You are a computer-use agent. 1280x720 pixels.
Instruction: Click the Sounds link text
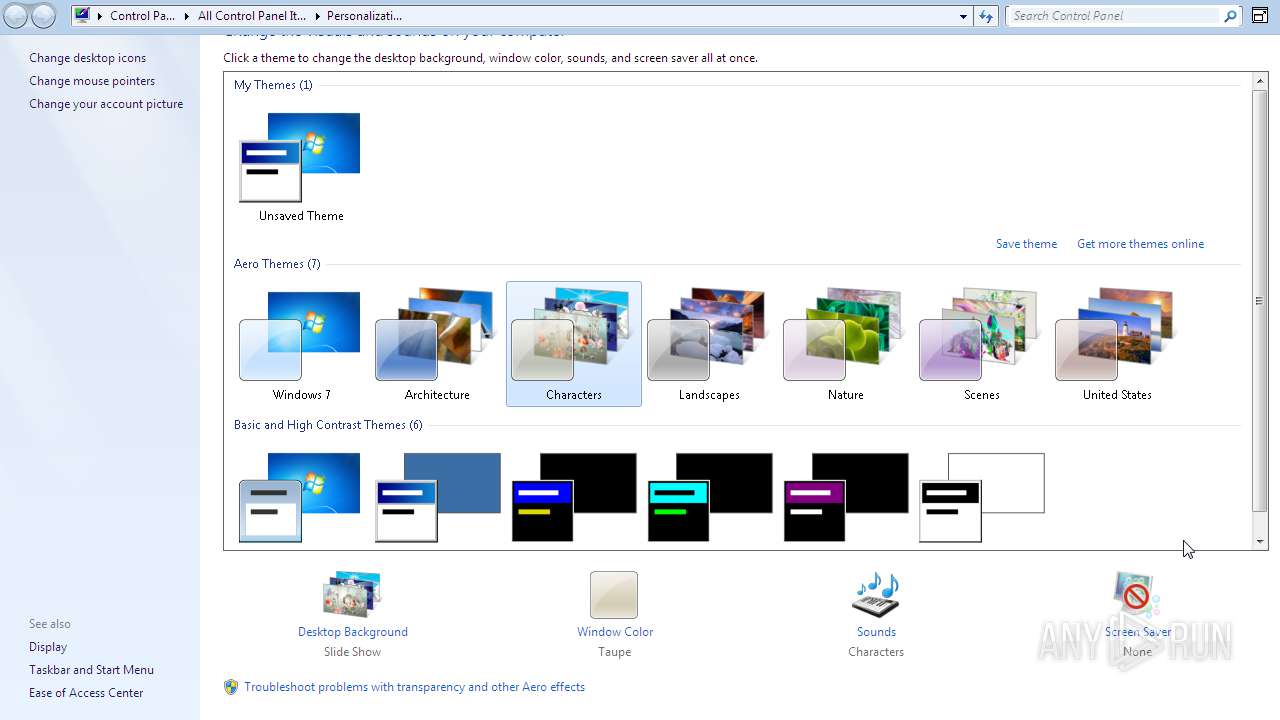[x=876, y=632]
